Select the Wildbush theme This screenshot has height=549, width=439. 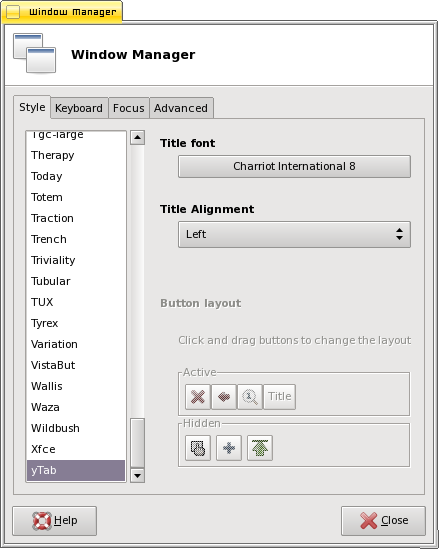click(x=76, y=428)
